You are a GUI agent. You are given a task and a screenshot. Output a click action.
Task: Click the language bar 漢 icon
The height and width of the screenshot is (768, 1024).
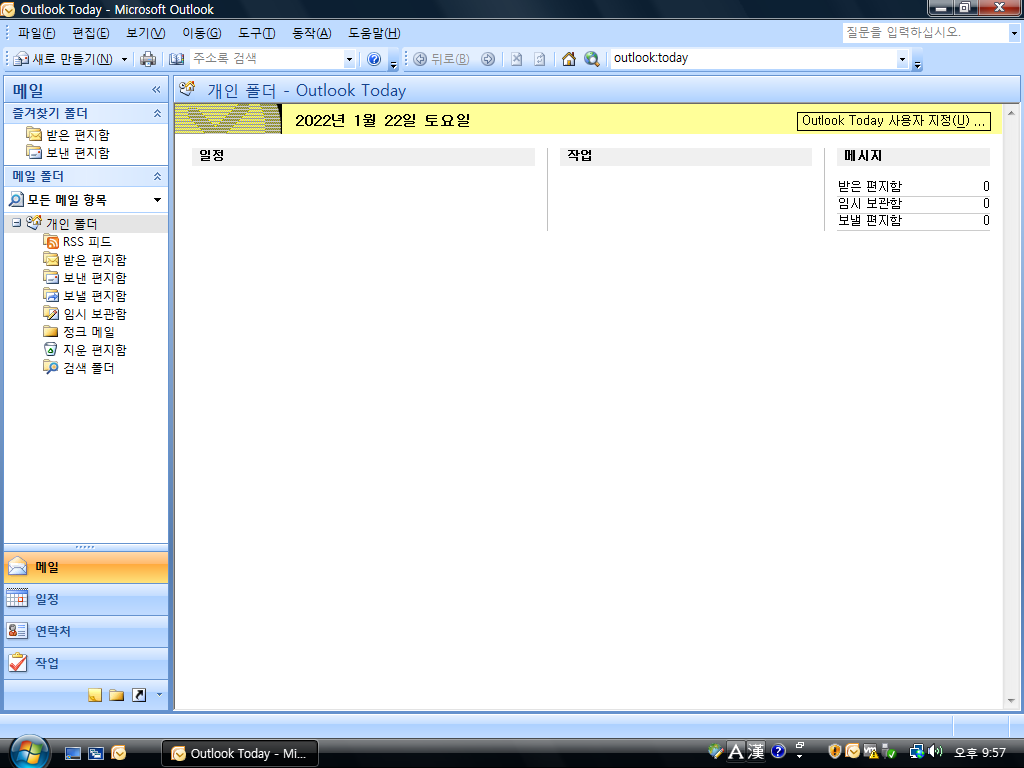(x=756, y=752)
